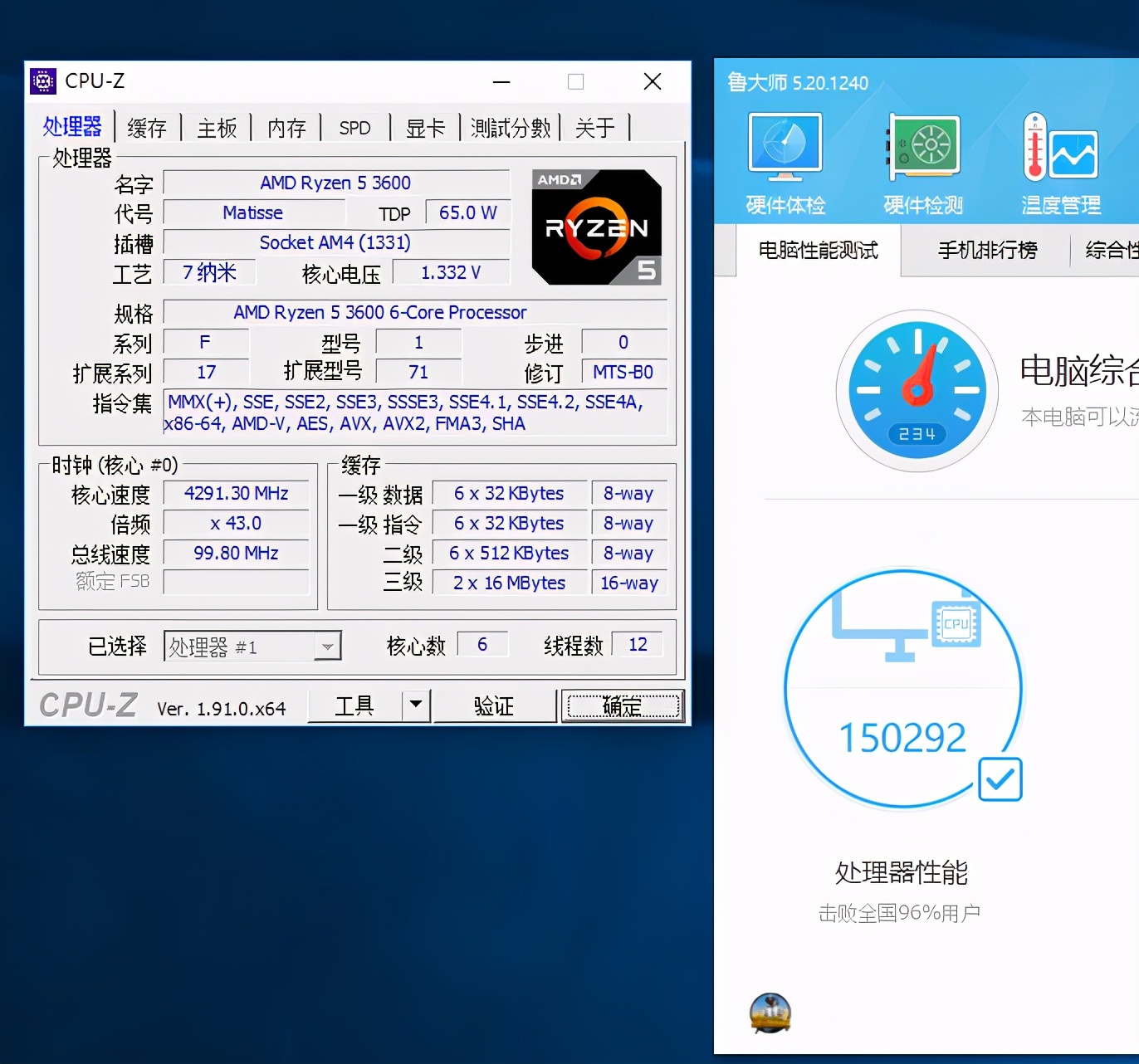Switch to the 缓存 tab

pyautogui.click(x=147, y=128)
